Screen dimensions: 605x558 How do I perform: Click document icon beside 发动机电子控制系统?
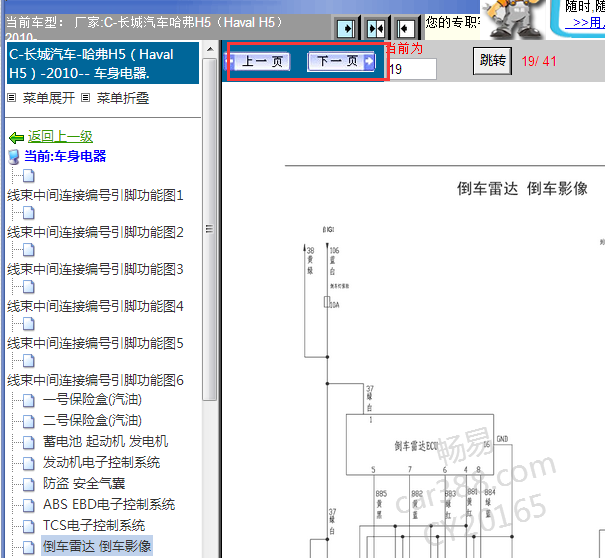[29, 463]
